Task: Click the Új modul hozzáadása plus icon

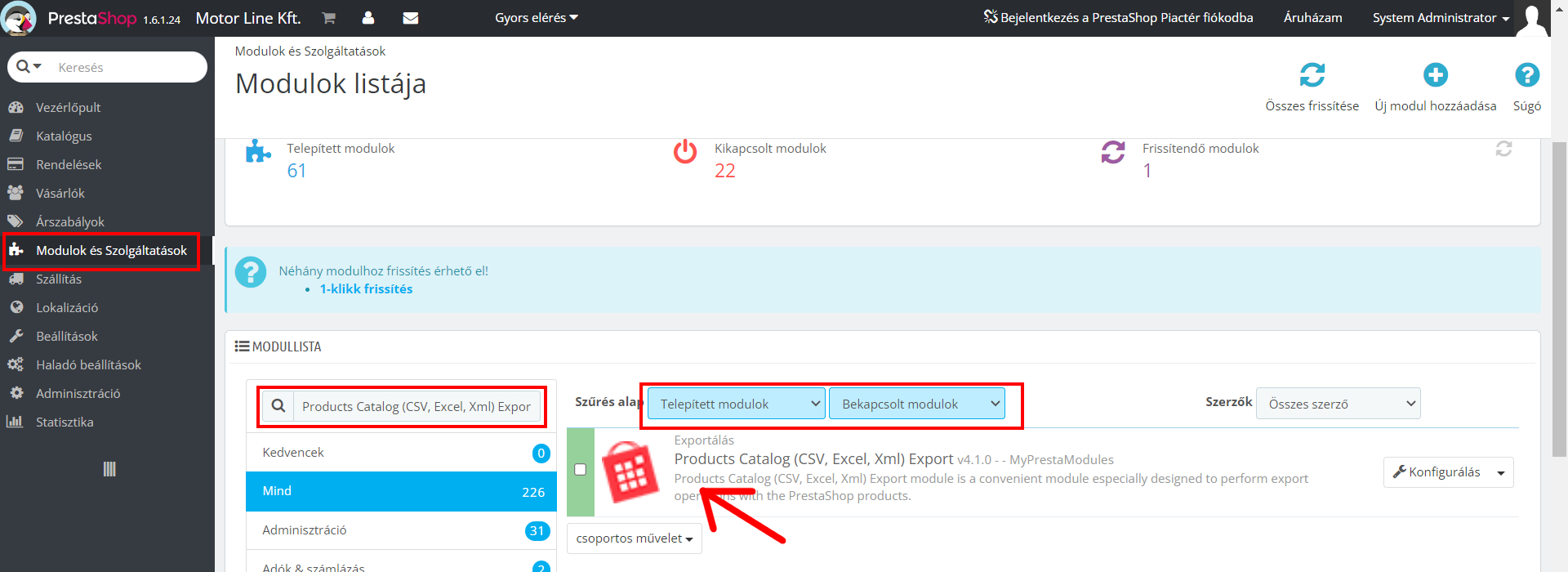Action: (x=1435, y=75)
